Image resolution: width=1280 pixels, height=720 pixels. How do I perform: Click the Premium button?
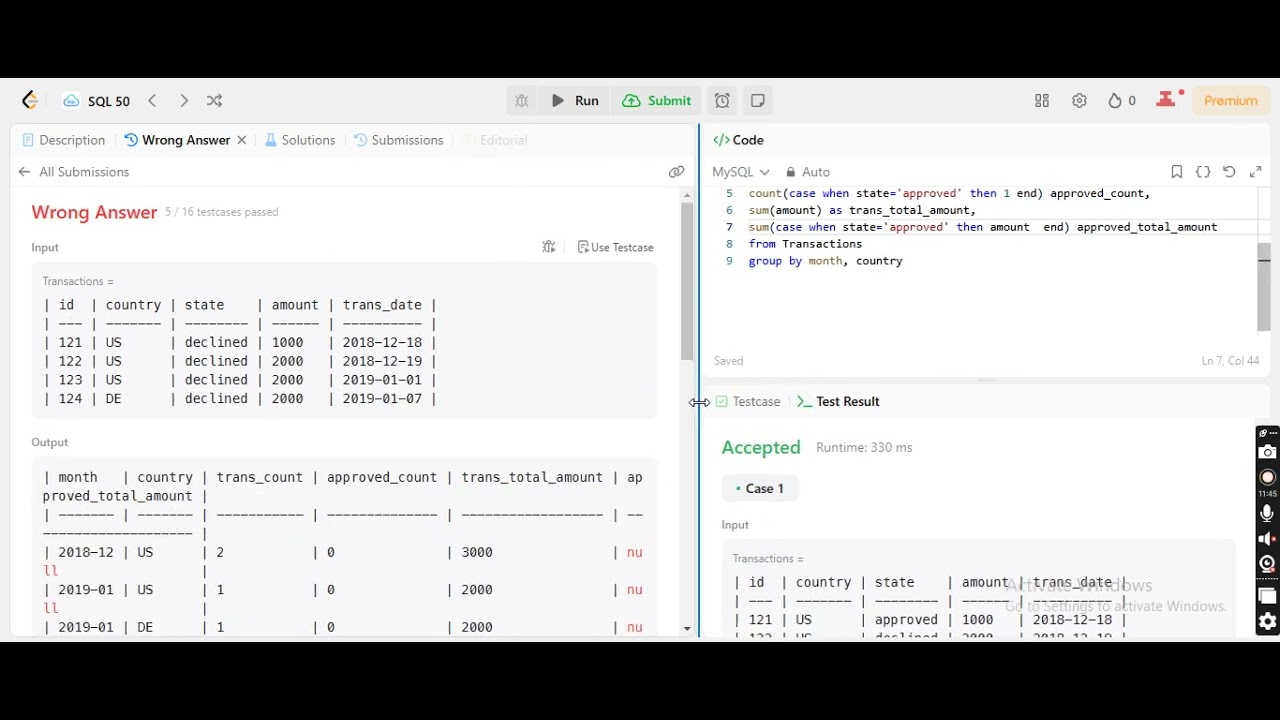[x=1230, y=101]
